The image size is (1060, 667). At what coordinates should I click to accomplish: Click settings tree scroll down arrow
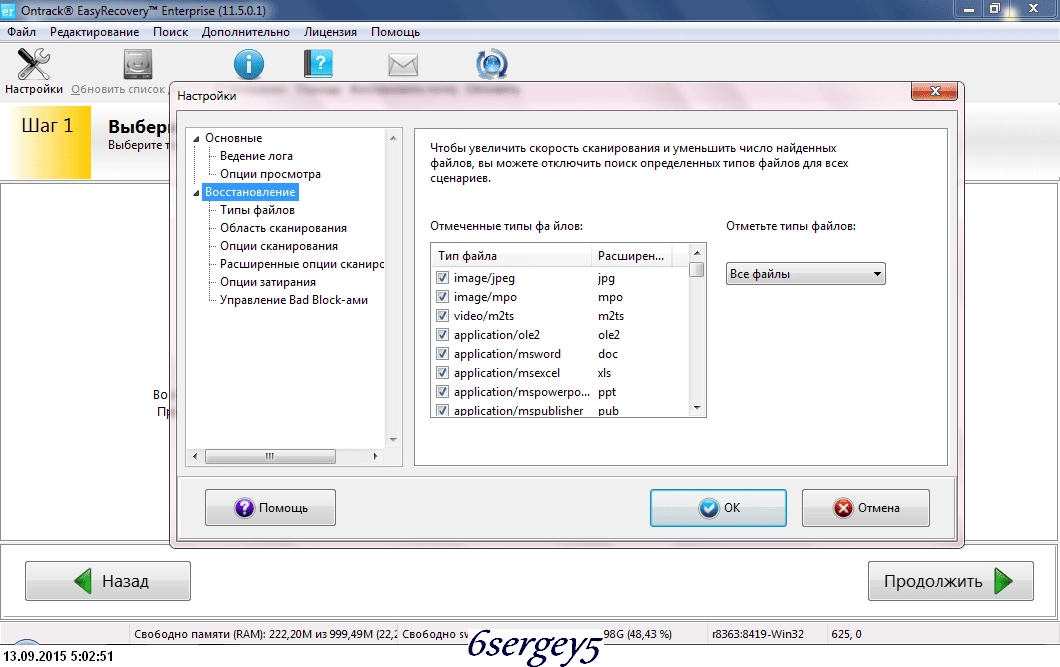[393, 440]
